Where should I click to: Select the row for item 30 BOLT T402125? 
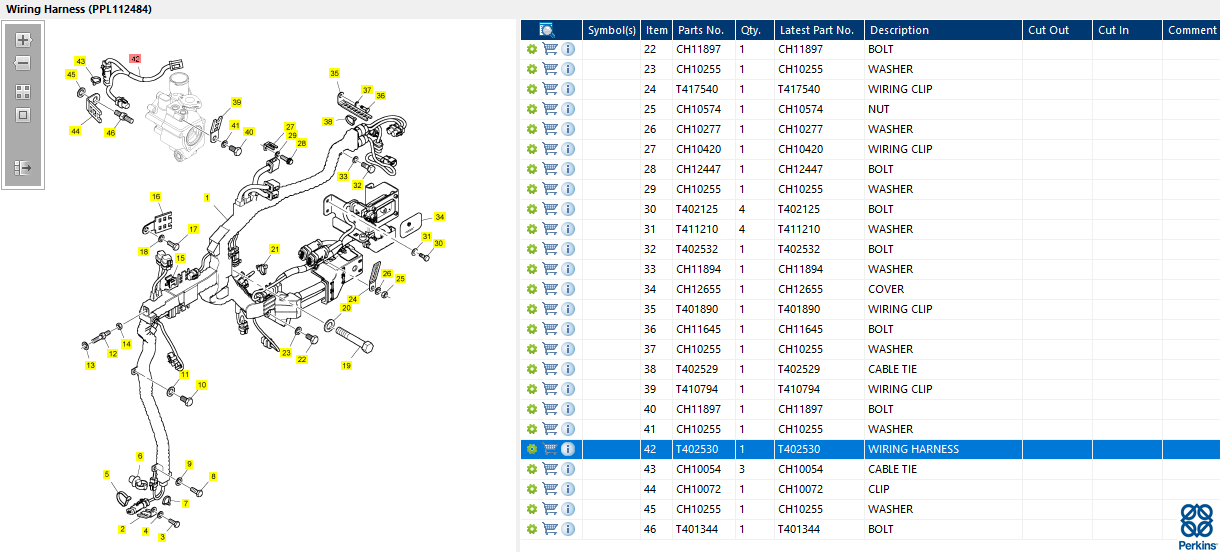click(900, 209)
